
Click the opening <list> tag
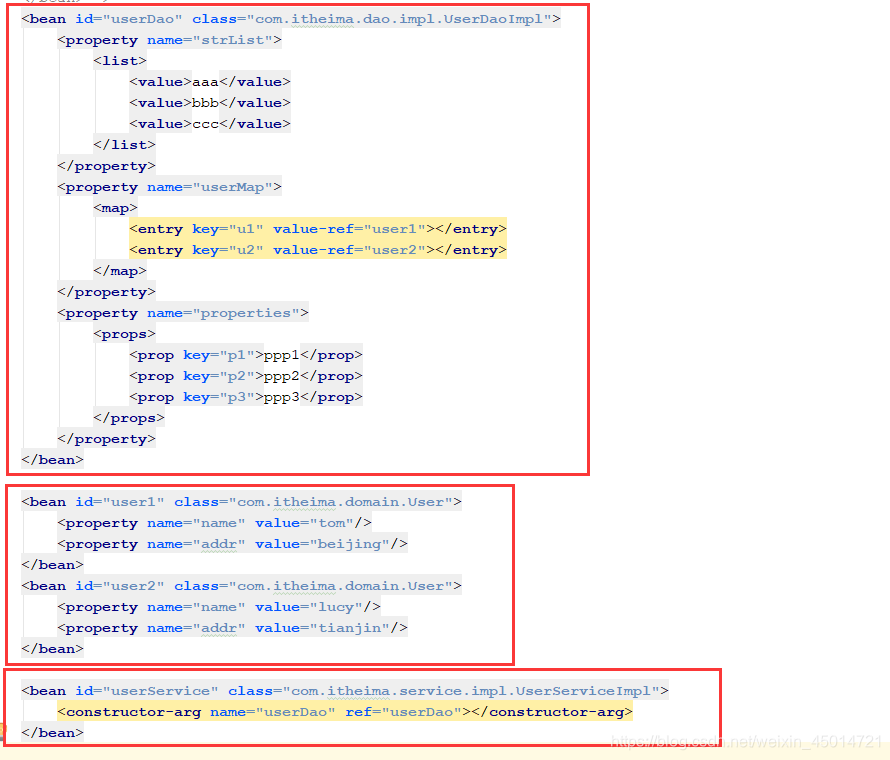[x=120, y=61]
